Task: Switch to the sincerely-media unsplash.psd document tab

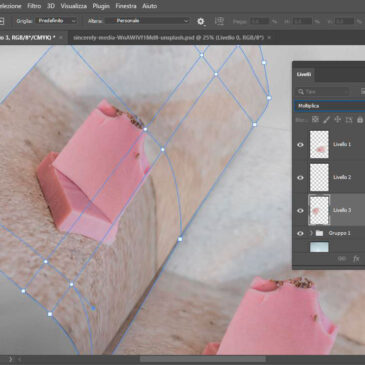Action: [168, 38]
